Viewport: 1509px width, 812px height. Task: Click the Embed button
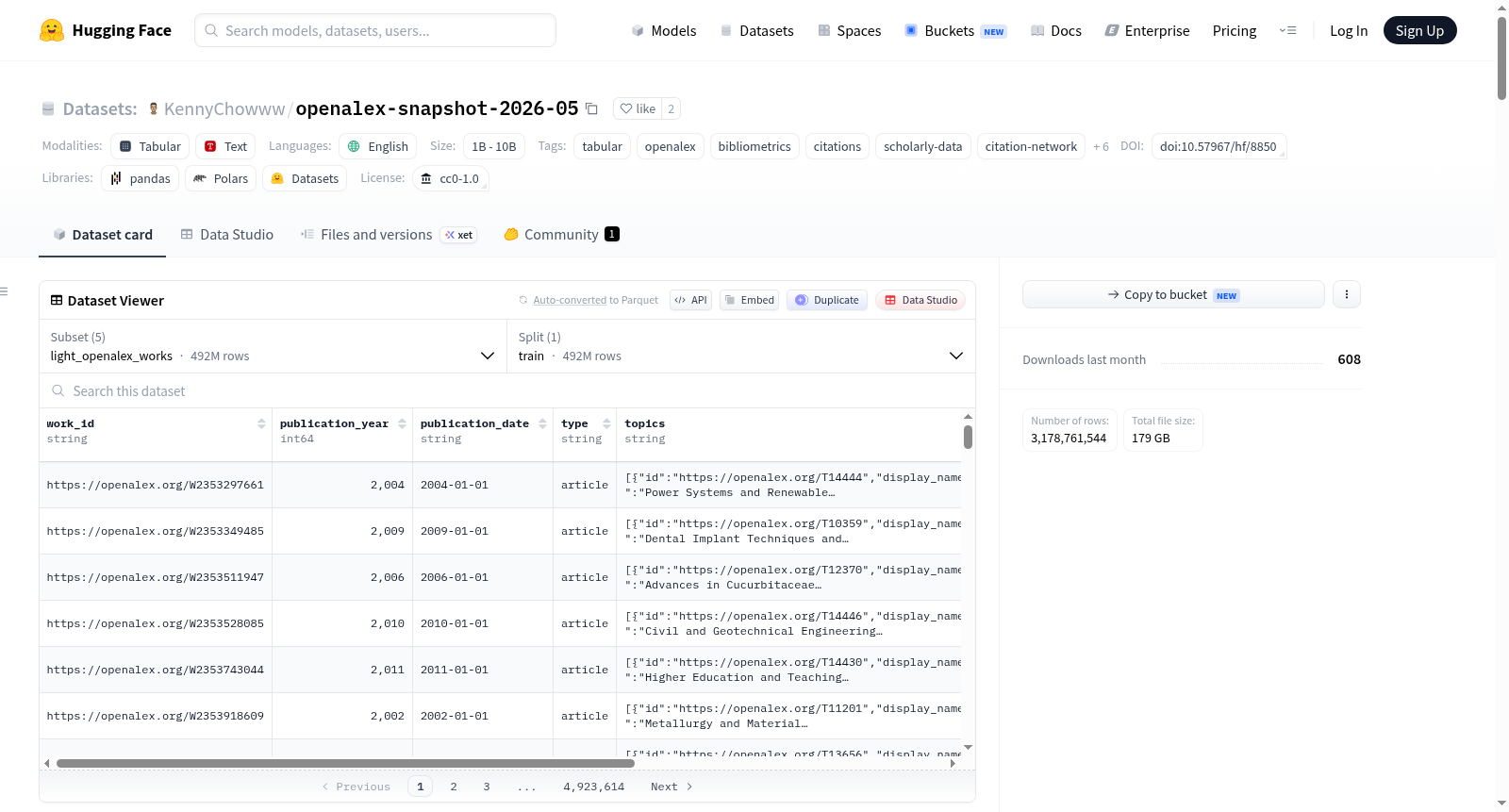pos(749,300)
